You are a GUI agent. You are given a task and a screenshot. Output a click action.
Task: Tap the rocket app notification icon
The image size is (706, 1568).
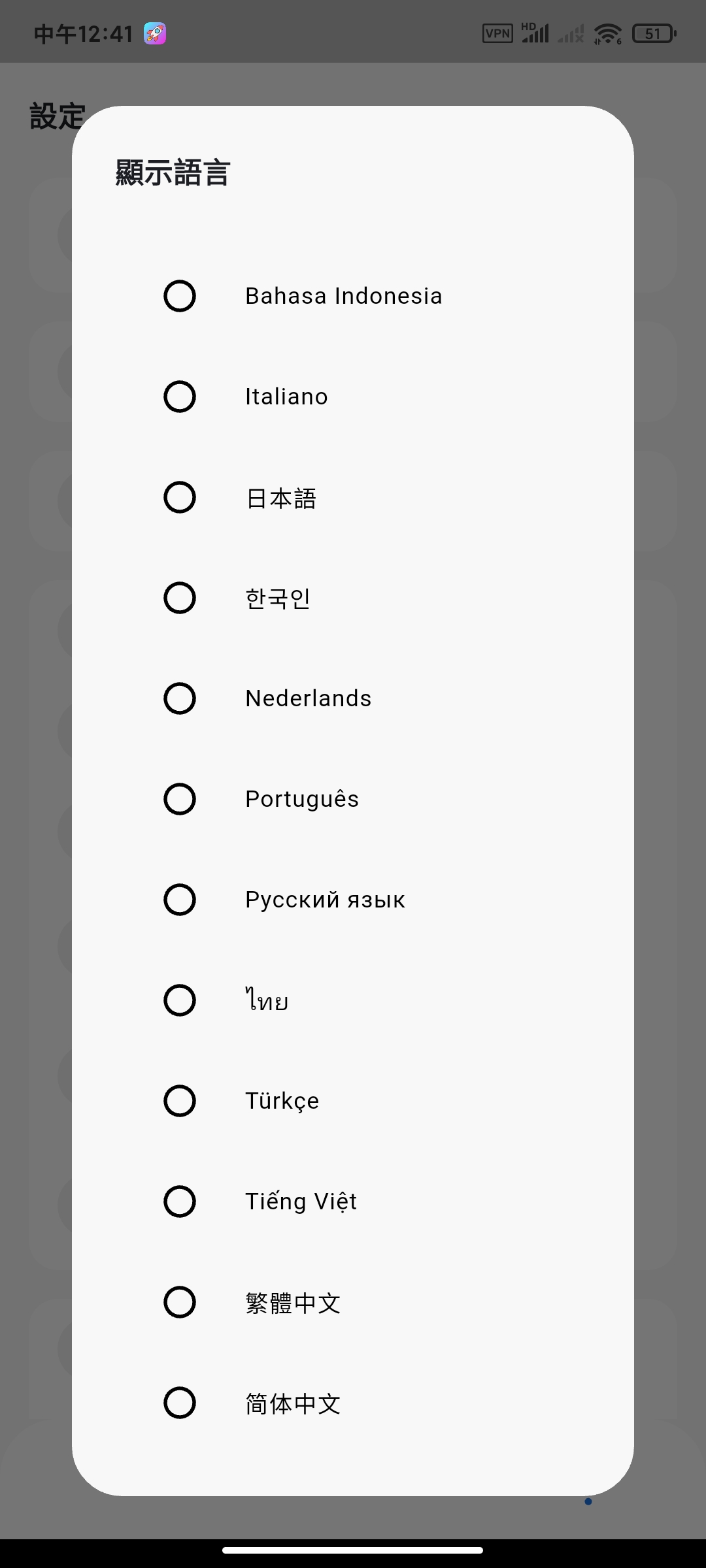pos(155,33)
